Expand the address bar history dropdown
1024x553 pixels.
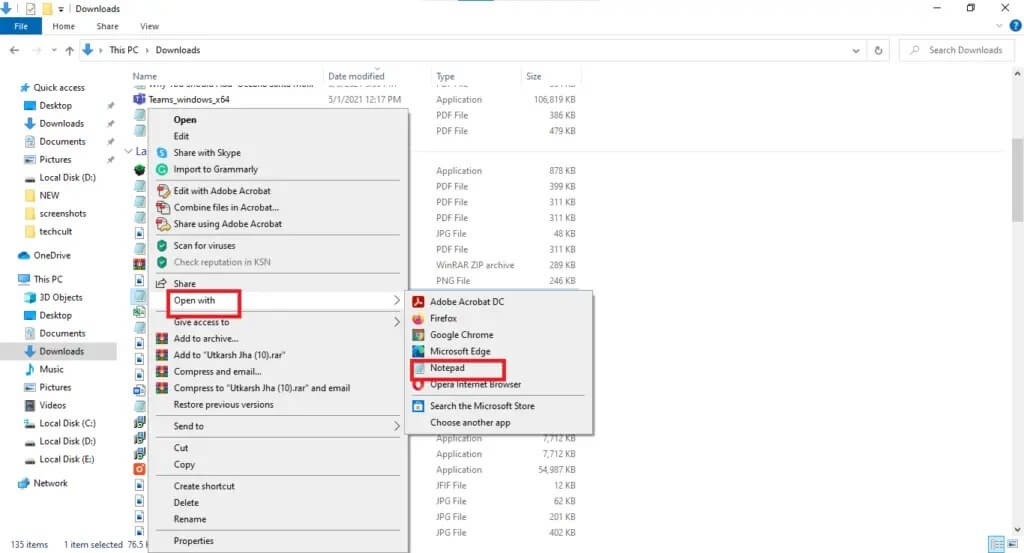856,50
